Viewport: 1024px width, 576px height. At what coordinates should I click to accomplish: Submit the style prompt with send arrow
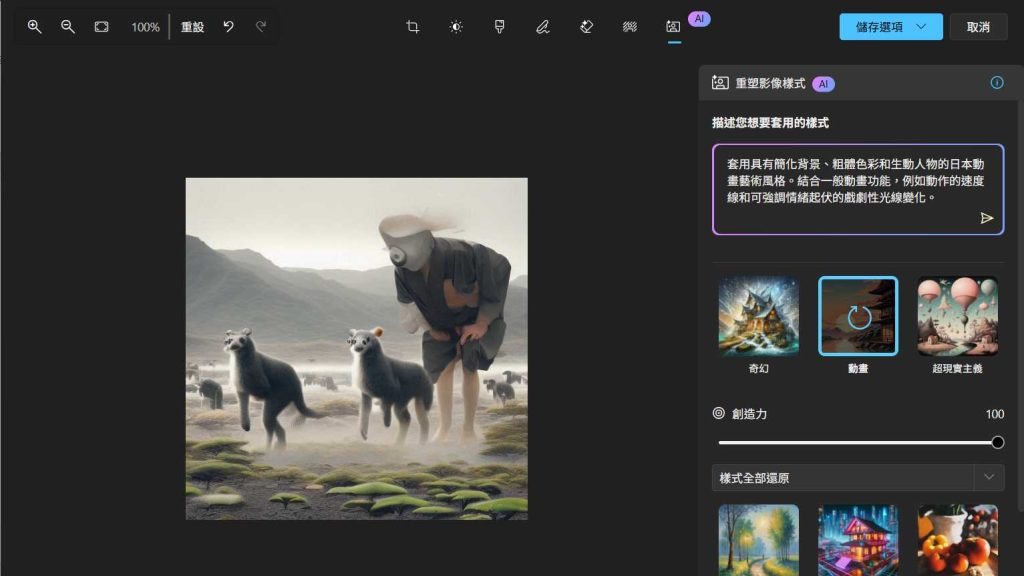point(987,218)
